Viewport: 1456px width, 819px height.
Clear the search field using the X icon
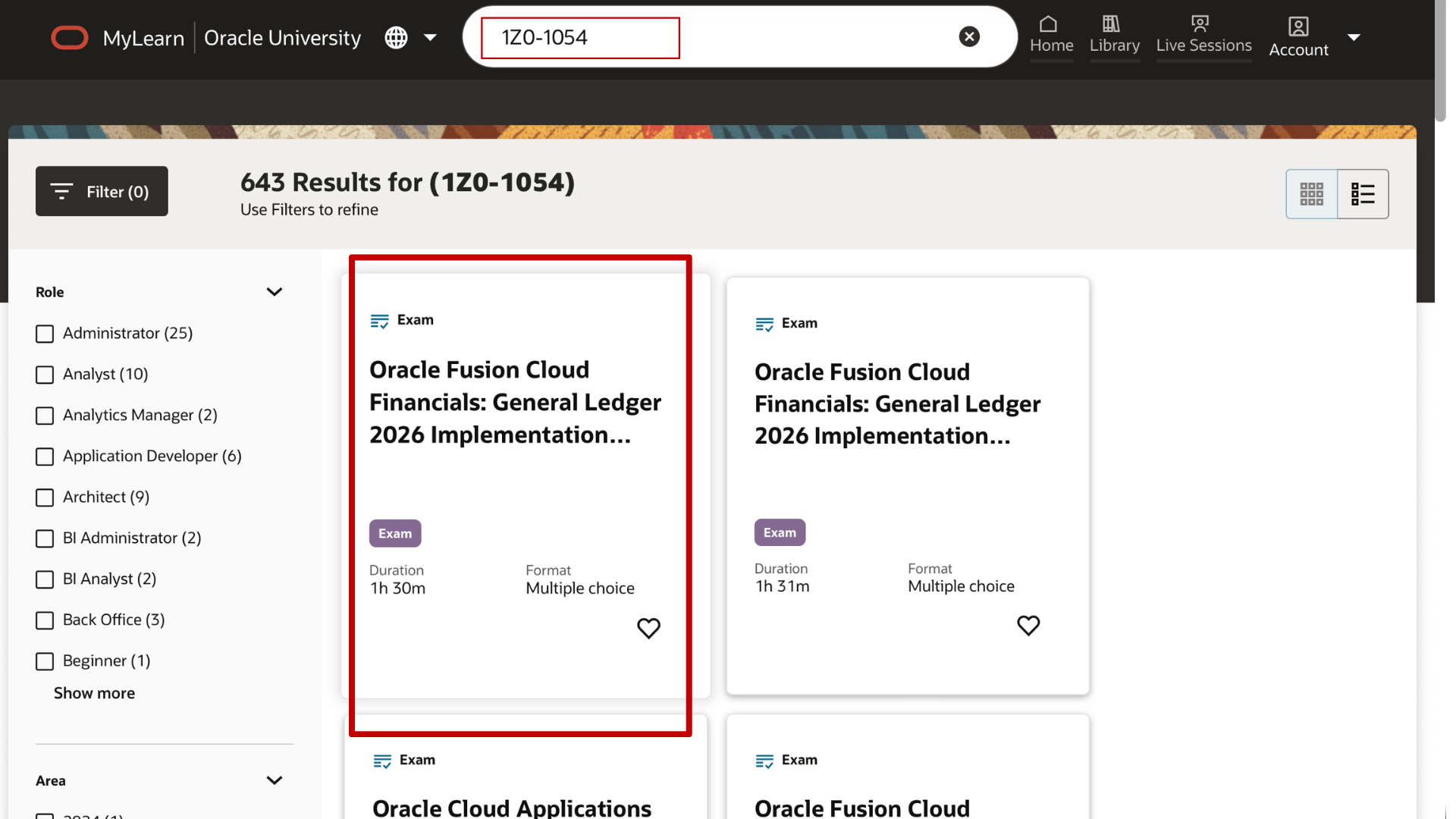[x=968, y=36]
